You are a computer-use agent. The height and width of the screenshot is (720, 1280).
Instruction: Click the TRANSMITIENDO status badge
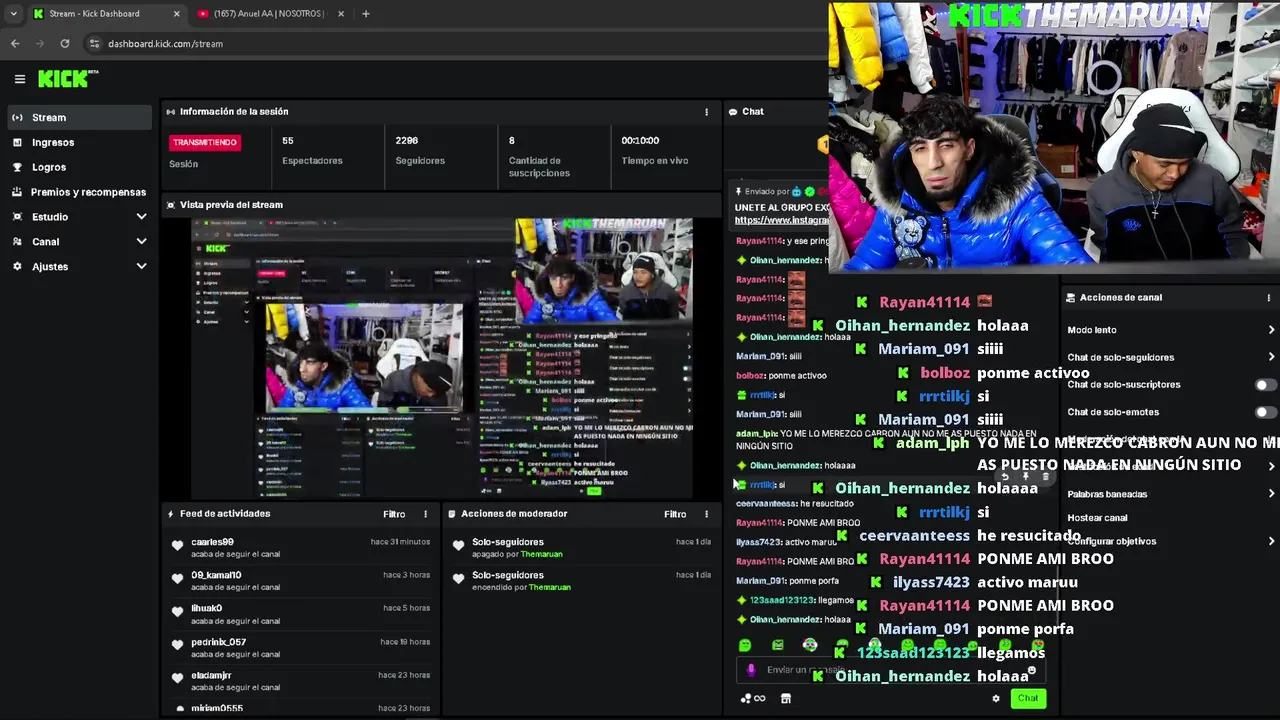pos(205,142)
